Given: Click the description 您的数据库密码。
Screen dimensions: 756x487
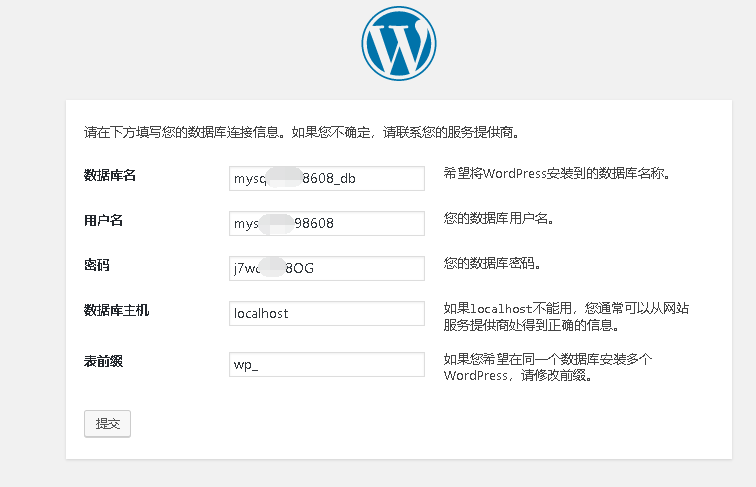Looking at the screenshot, I should tap(492, 263).
